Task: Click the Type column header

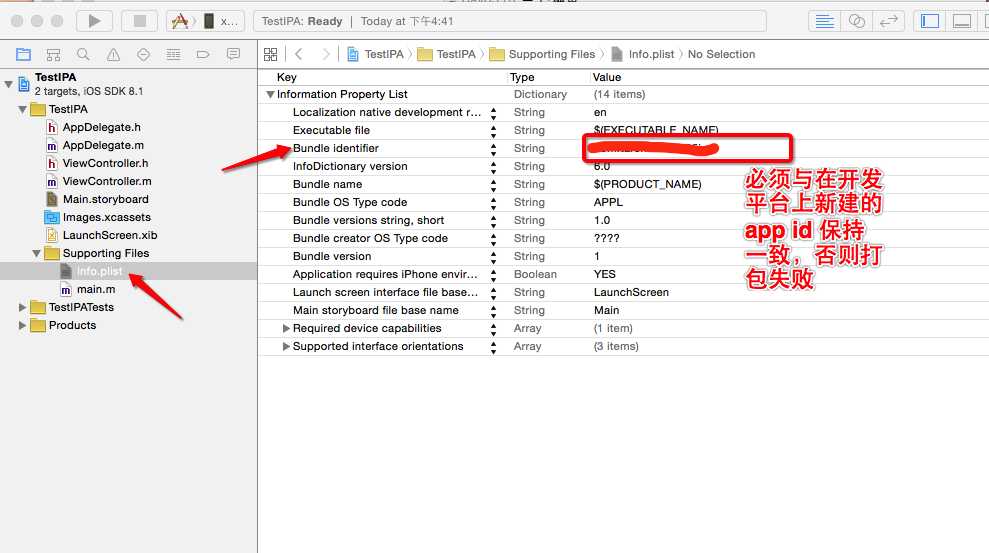Action: pyautogui.click(x=522, y=77)
